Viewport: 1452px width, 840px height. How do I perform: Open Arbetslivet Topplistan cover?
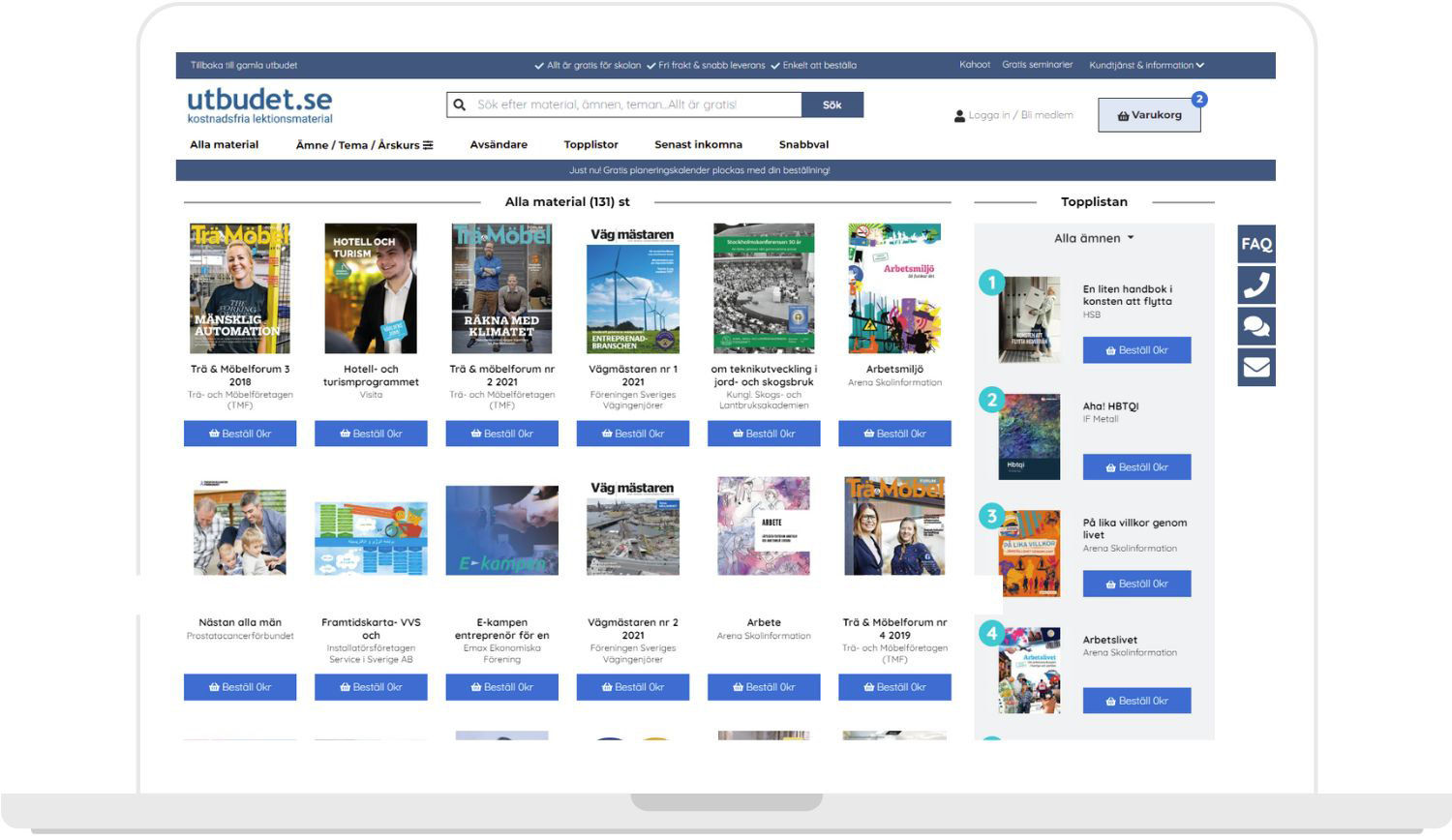1029,671
